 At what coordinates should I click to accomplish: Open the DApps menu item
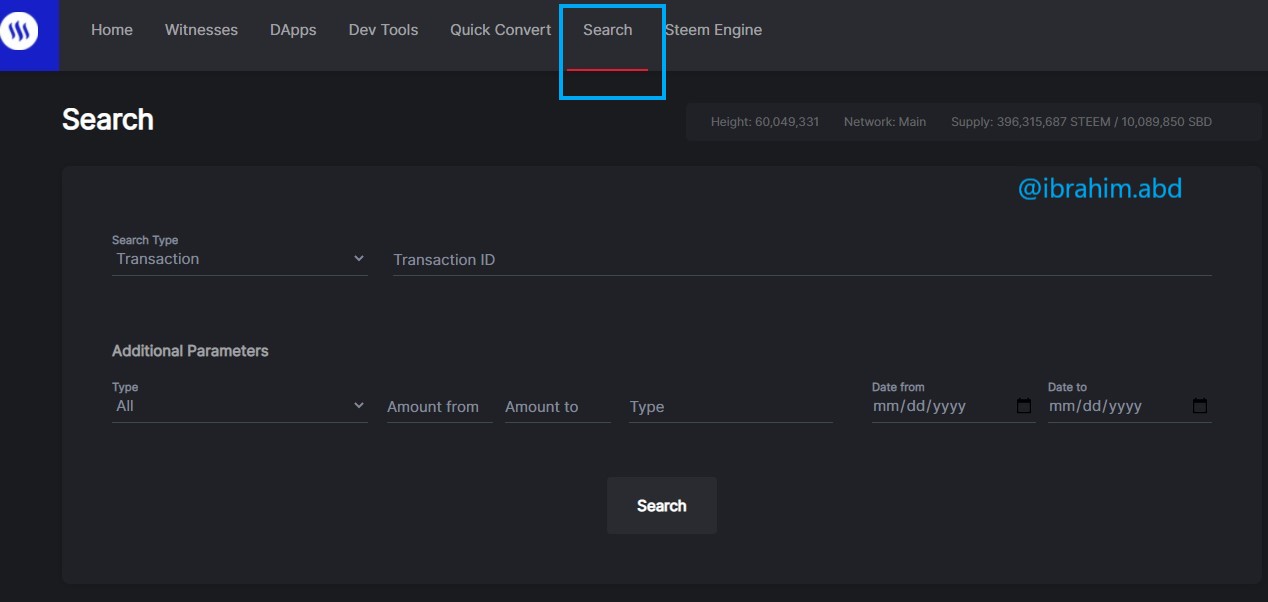[293, 30]
